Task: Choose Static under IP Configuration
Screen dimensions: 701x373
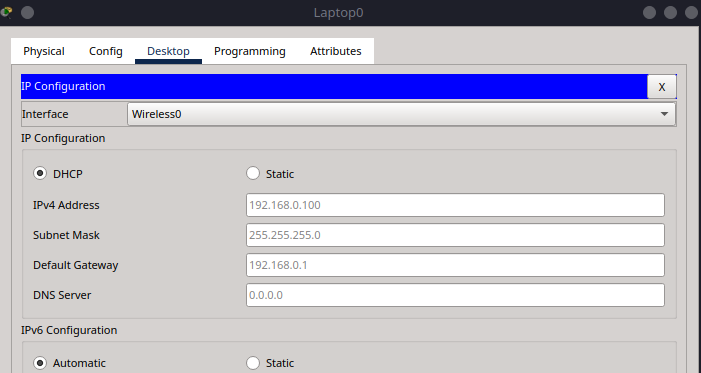Action: click(253, 173)
